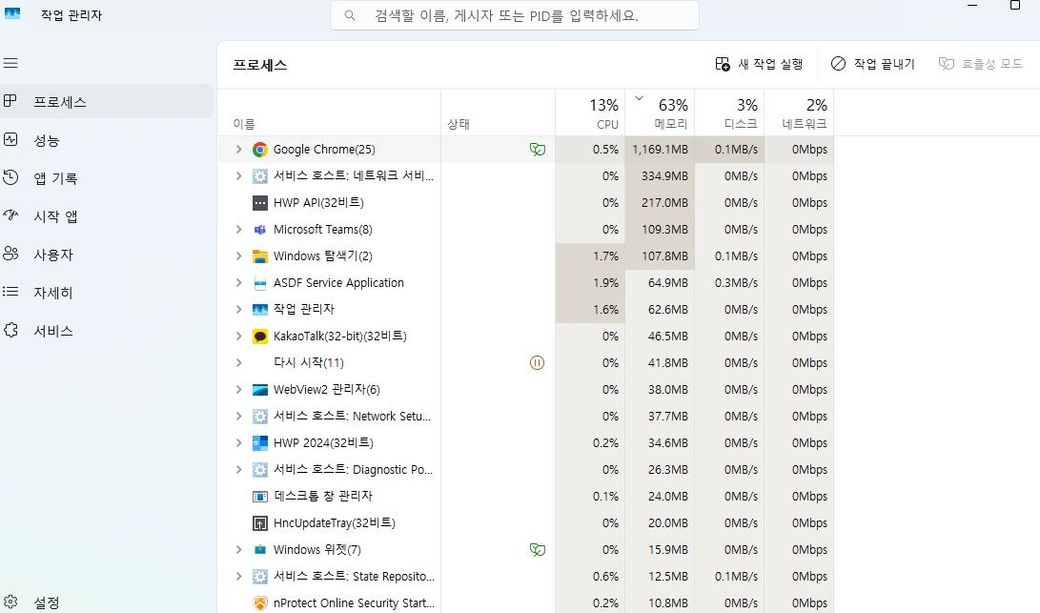Click the Windows 탐색기 folder icon
Image resolution: width=1040 pixels, height=613 pixels.
tap(260, 256)
